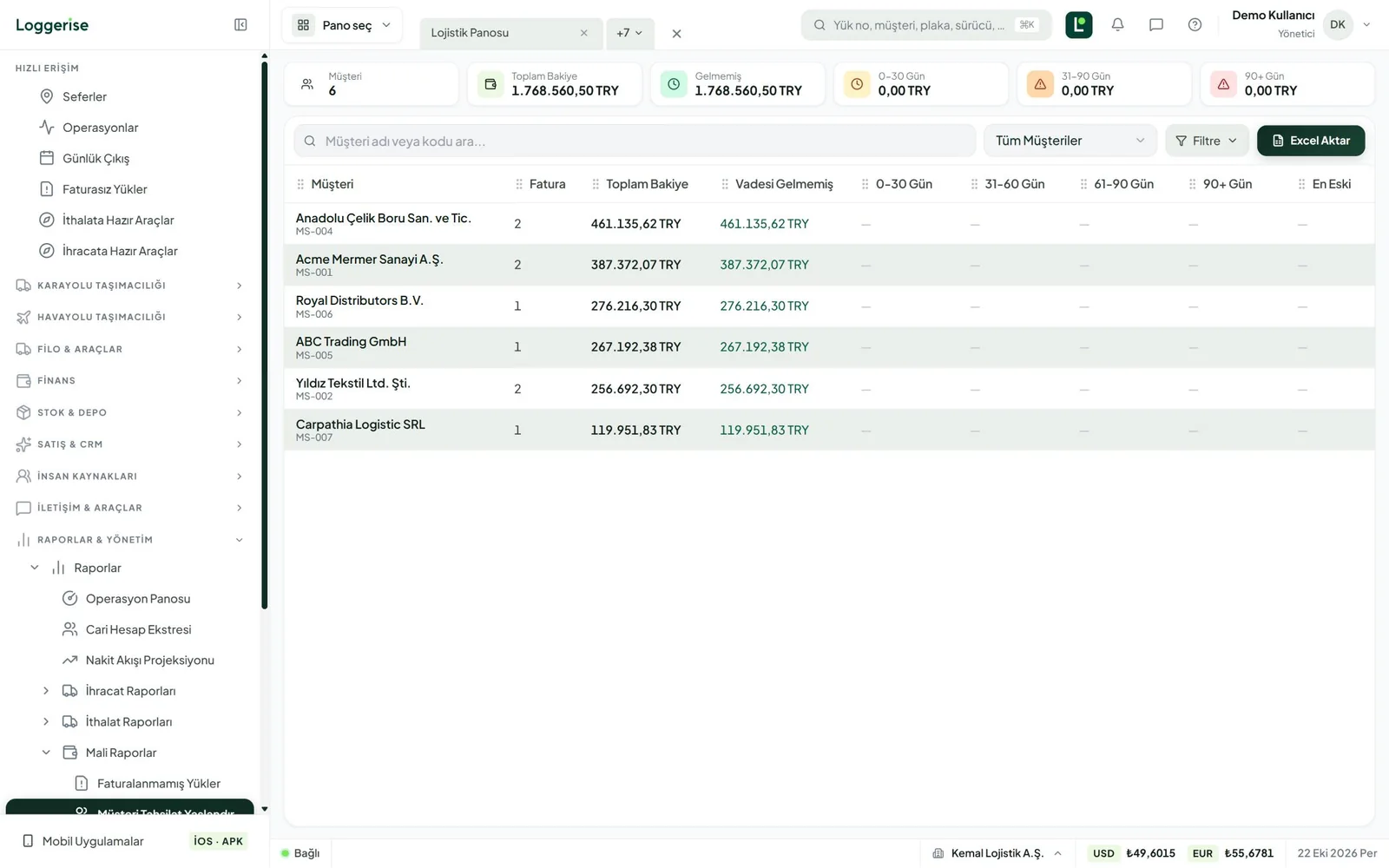Open the +7 more tabs dropdown
This screenshot has width=1389, height=868.
(629, 33)
